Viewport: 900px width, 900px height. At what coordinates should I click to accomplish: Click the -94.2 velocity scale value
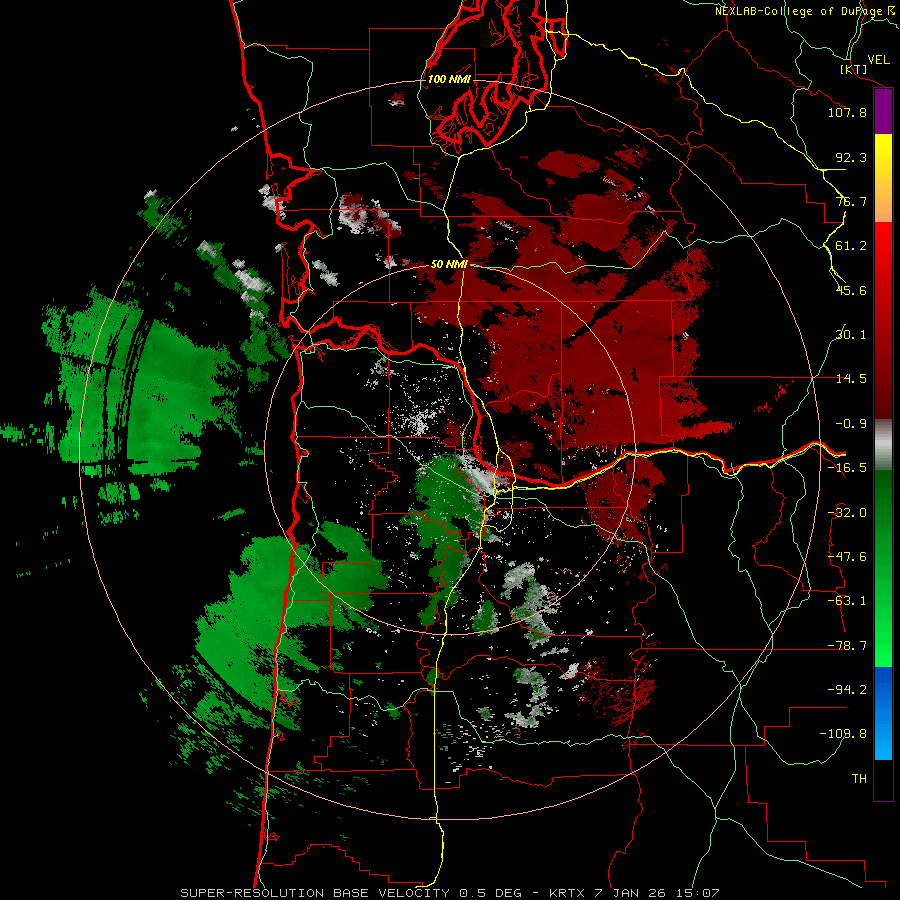847,690
